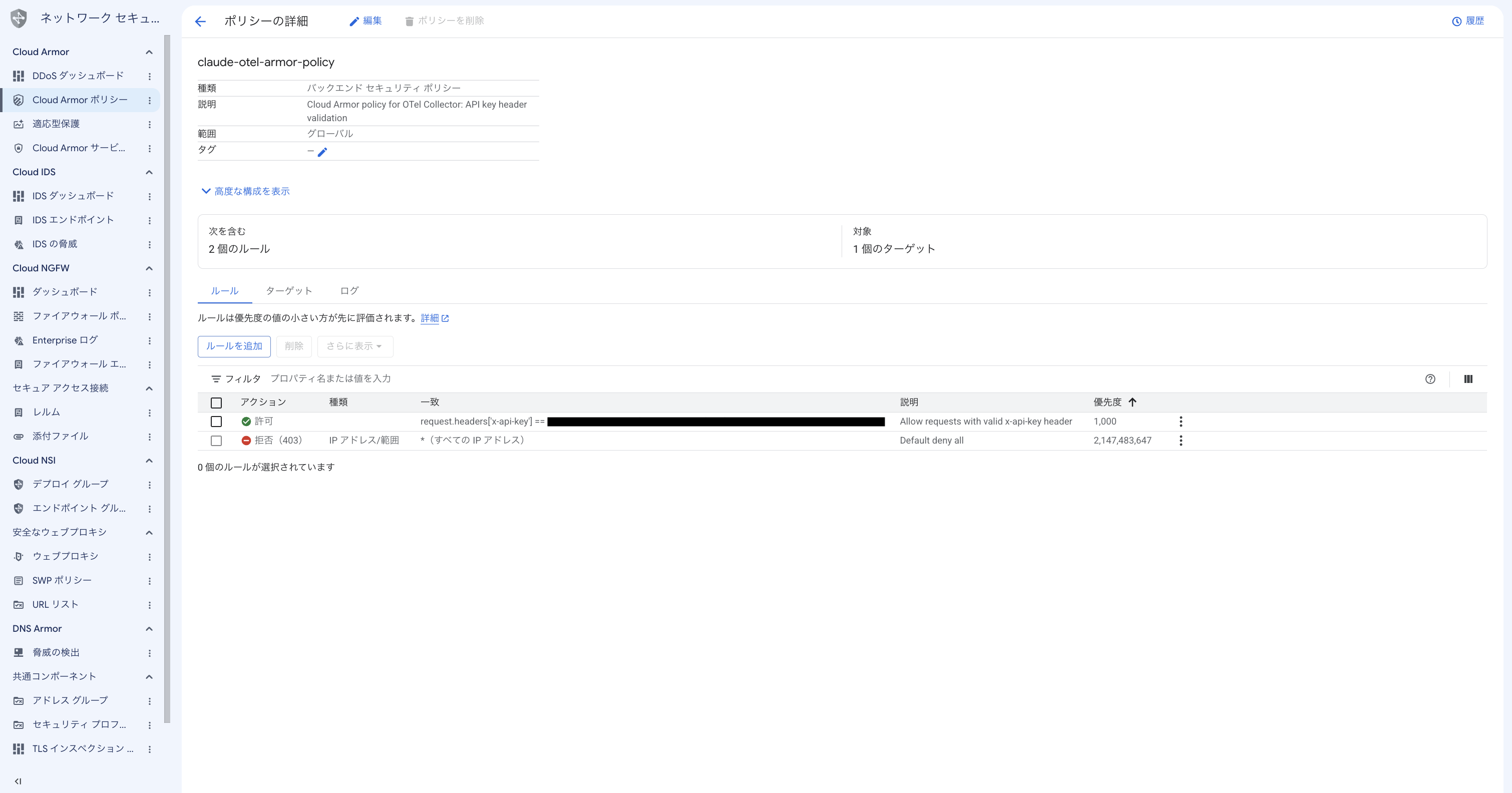
Task: Check the 拒否 (403) rule checkbox
Action: [216, 441]
